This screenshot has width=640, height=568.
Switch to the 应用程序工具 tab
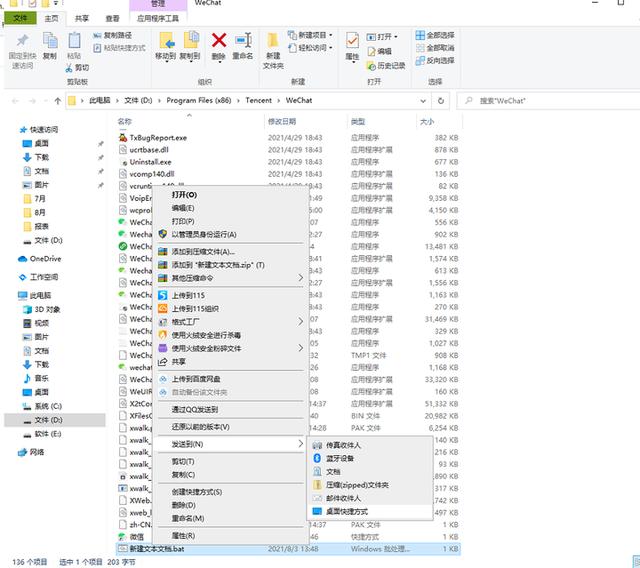pos(158,18)
